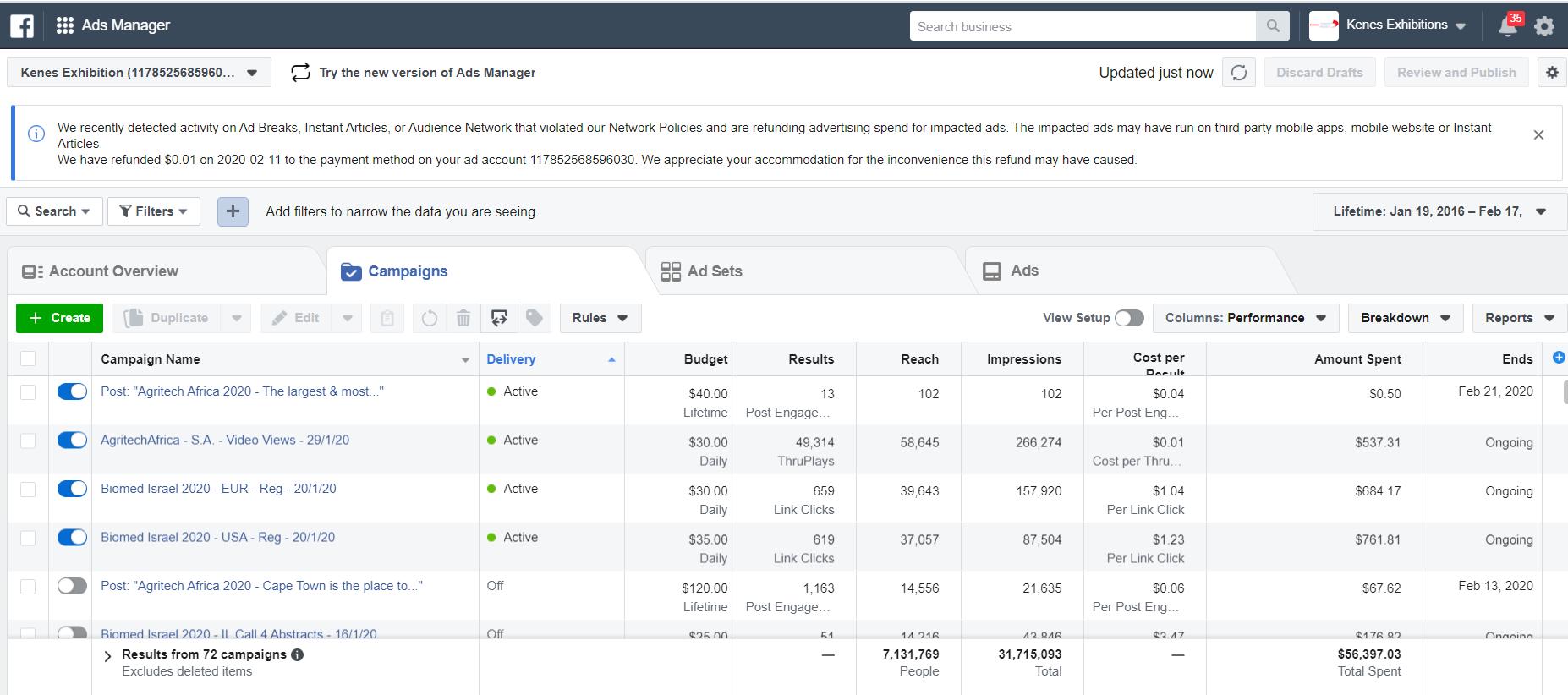Click the green Create button

(59, 318)
